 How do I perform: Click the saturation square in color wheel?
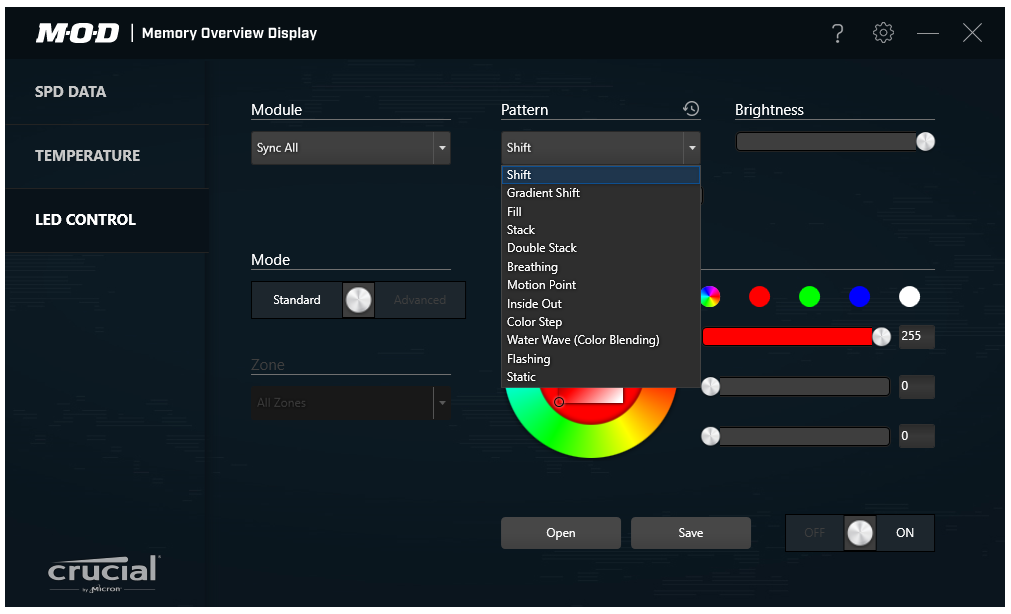point(590,395)
